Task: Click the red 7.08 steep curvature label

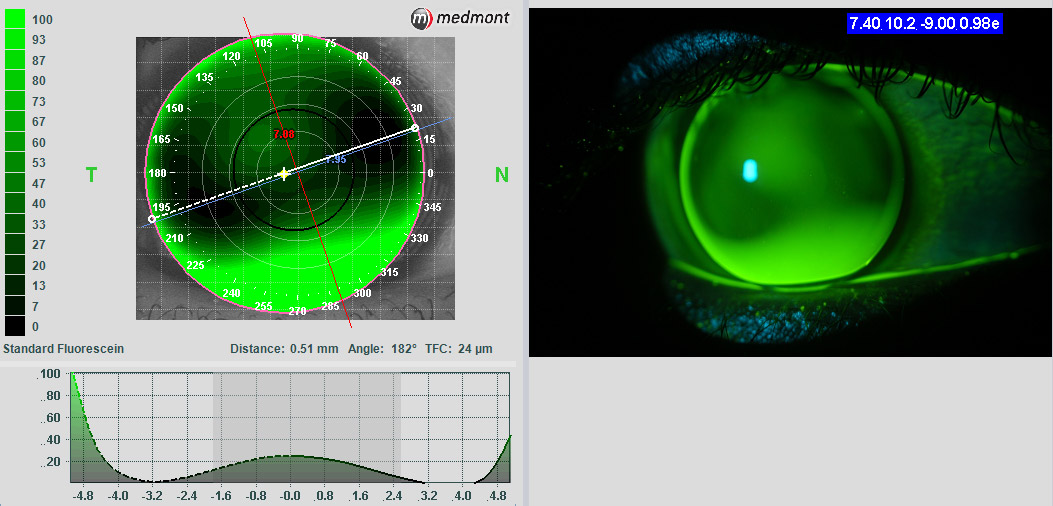Action: click(284, 134)
